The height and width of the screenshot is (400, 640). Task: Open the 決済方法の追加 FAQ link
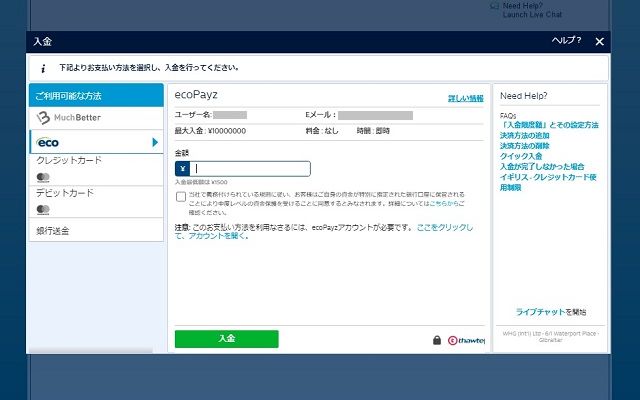click(x=525, y=135)
